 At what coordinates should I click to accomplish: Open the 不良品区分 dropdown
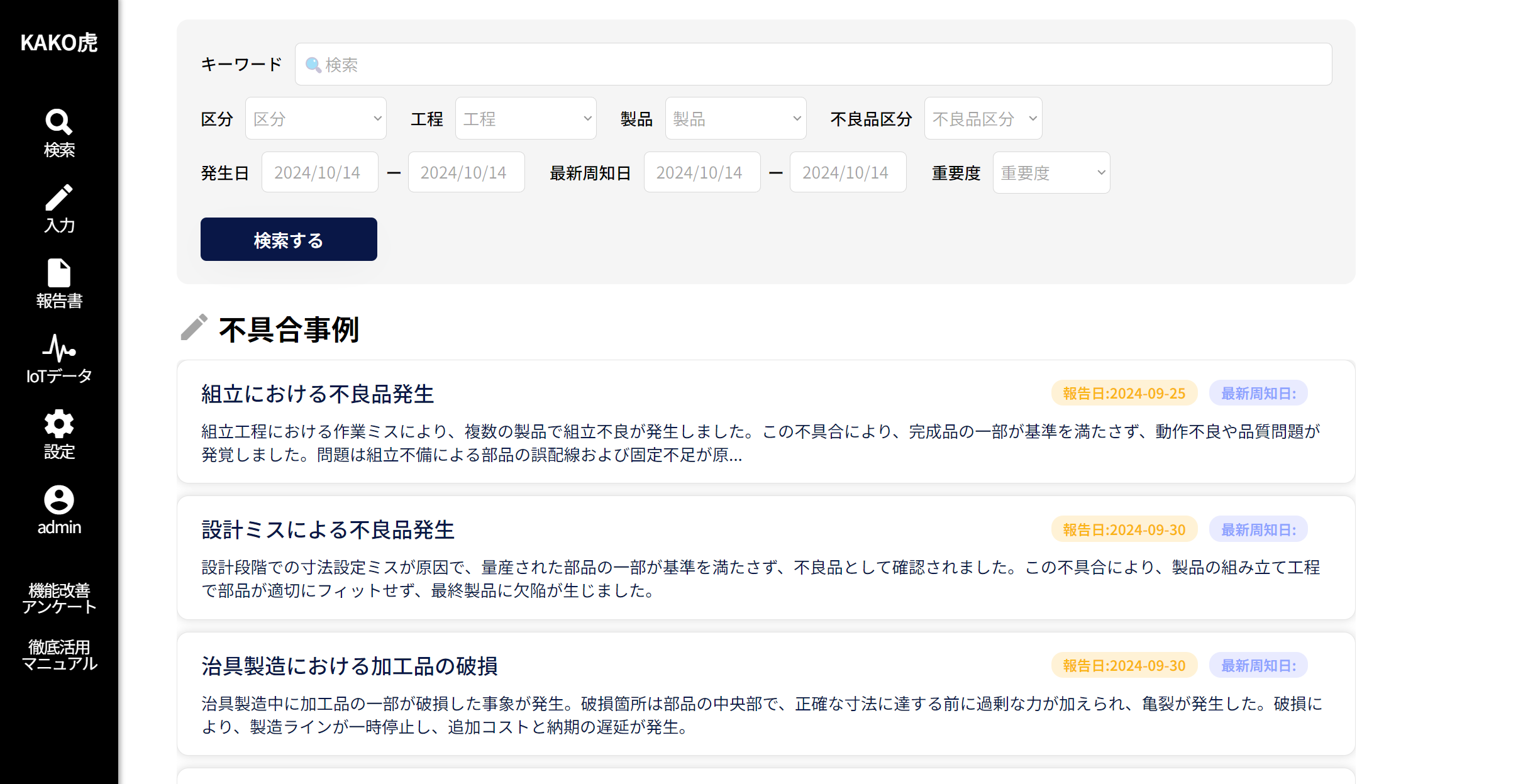pyautogui.click(x=983, y=118)
